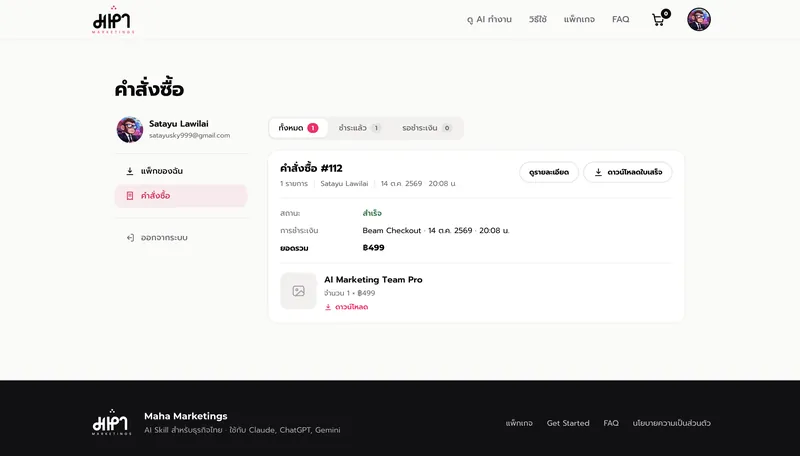This screenshot has height=456, width=800.
Task: Switch to the ชำระแล้ว tab
Action: click(x=359, y=128)
